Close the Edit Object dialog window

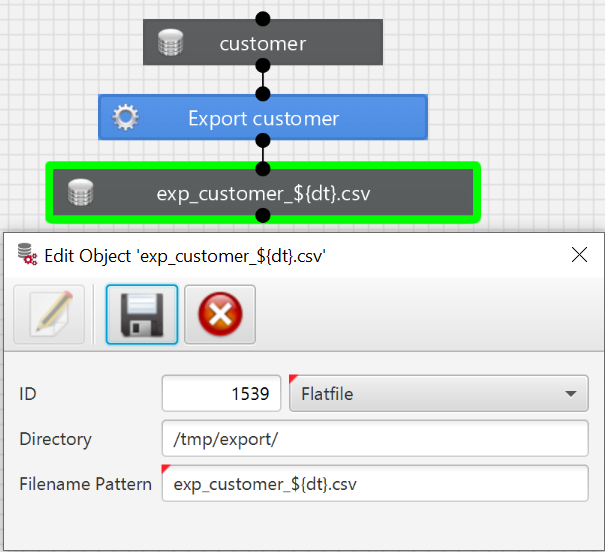click(579, 255)
